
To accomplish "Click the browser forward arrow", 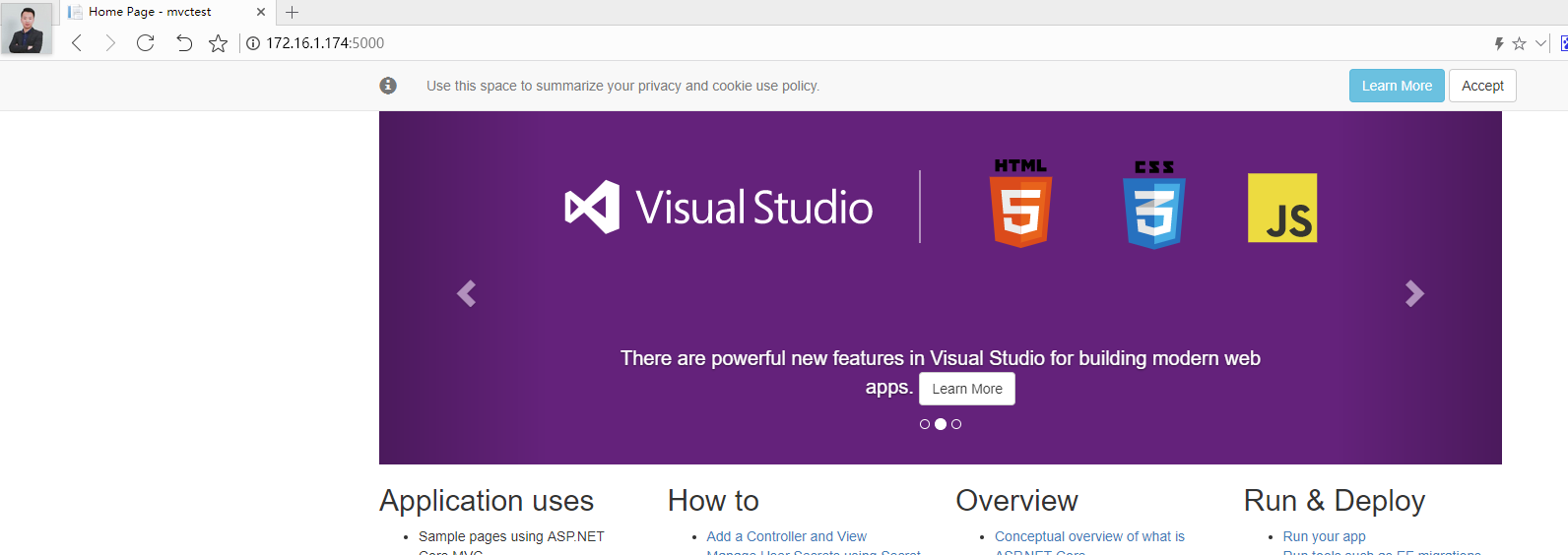I will [110, 43].
